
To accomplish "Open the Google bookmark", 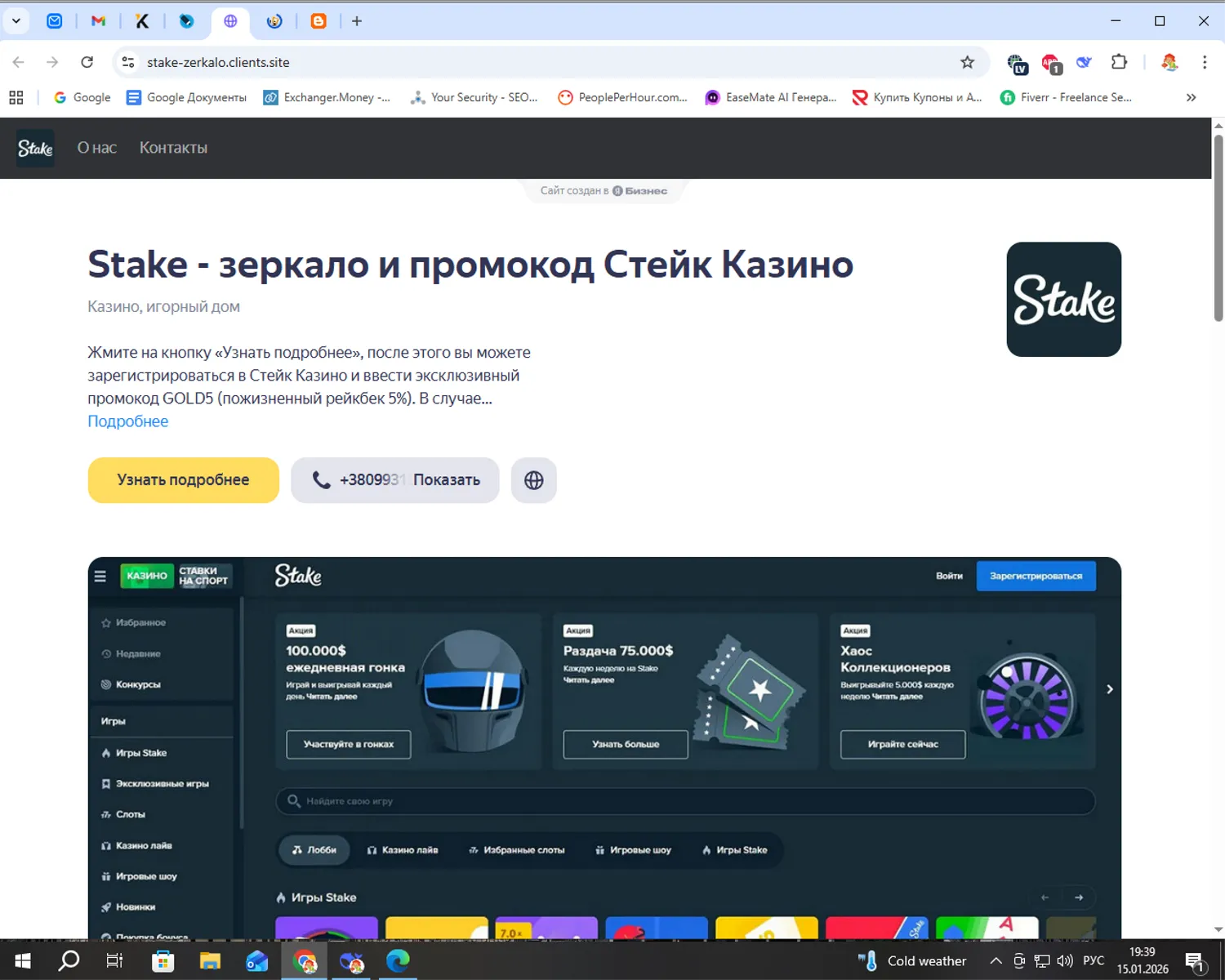I will 82,98.
